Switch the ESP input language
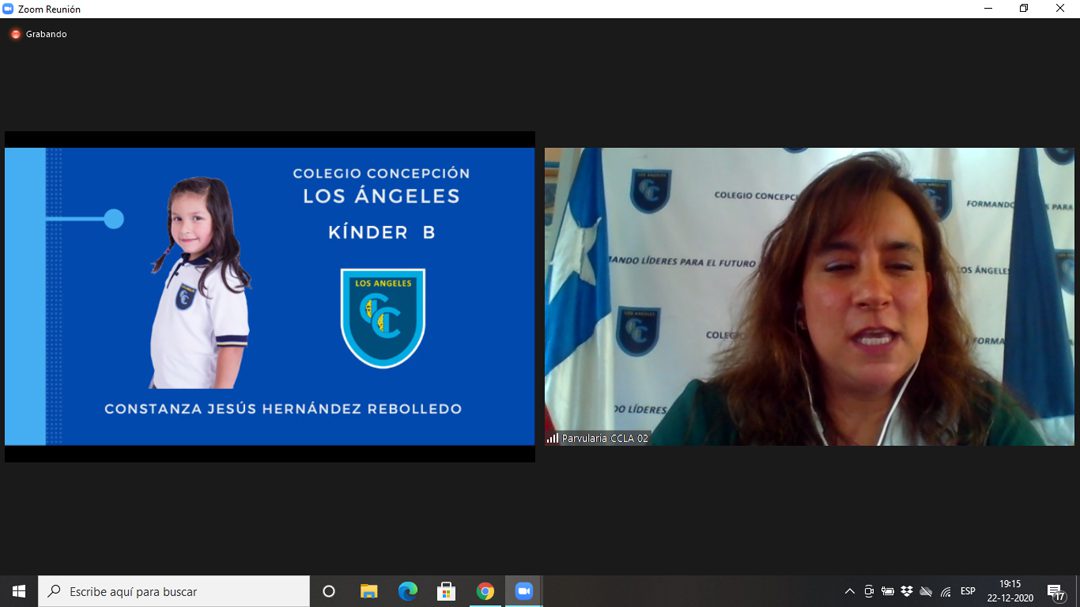This screenshot has height=607, width=1080. (x=968, y=591)
